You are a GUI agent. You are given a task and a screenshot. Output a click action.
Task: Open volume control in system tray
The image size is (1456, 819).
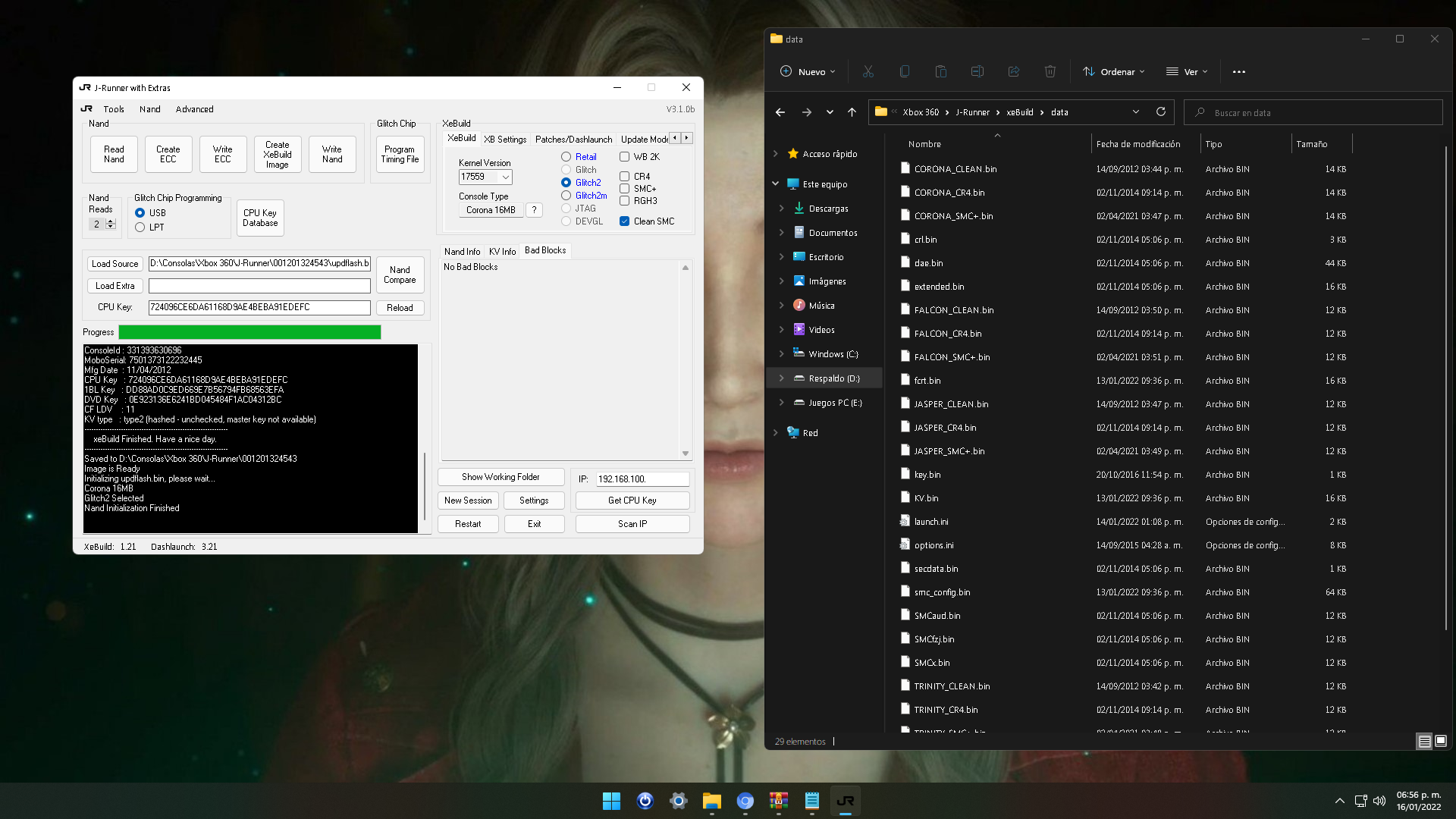point(1379,801)
